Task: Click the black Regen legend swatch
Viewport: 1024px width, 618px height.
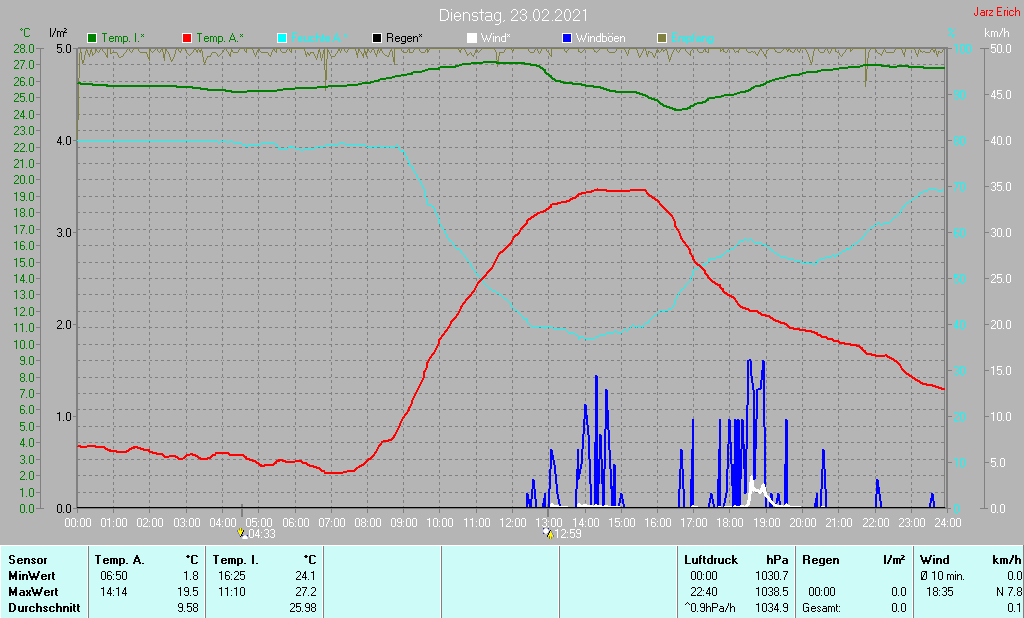Action: pos(377,39)
